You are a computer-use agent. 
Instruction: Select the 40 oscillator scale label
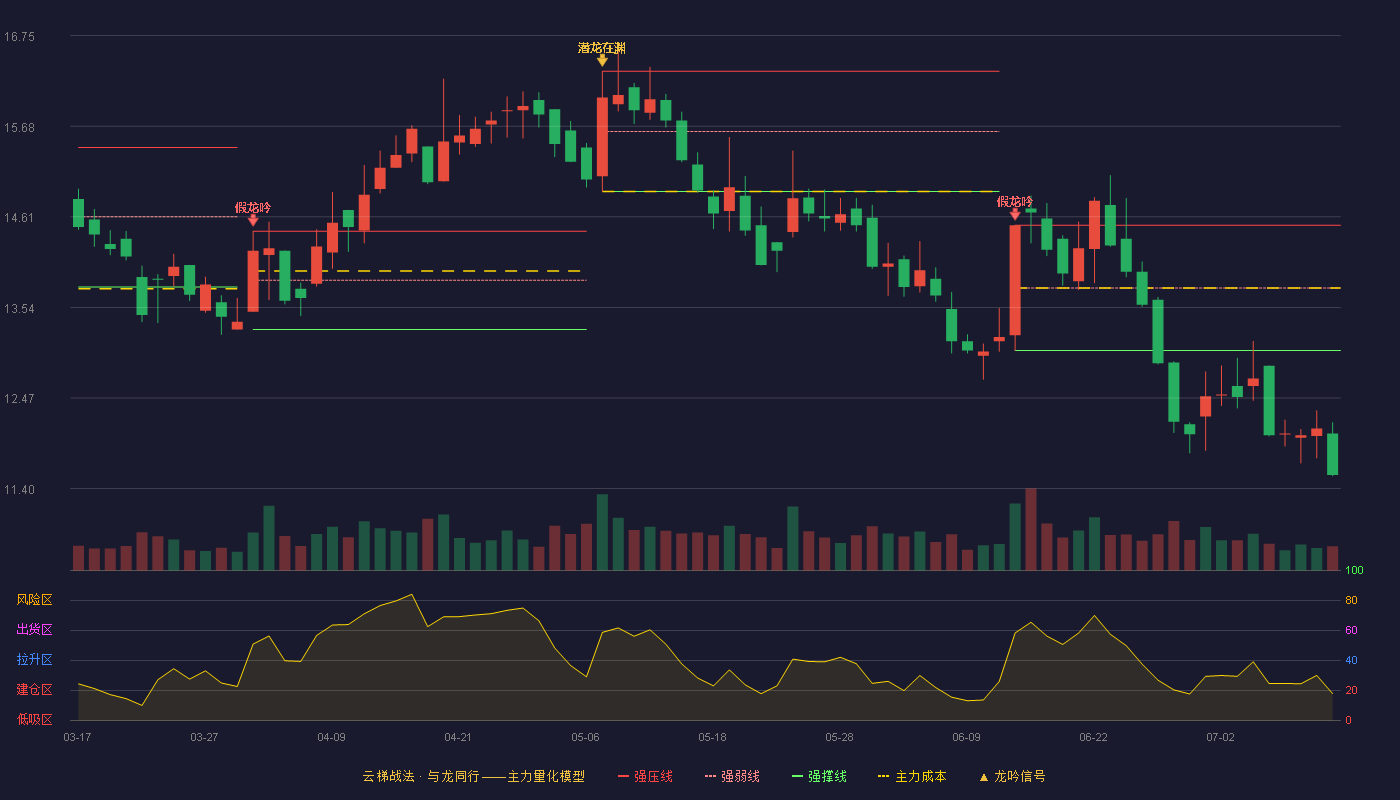1351,660
